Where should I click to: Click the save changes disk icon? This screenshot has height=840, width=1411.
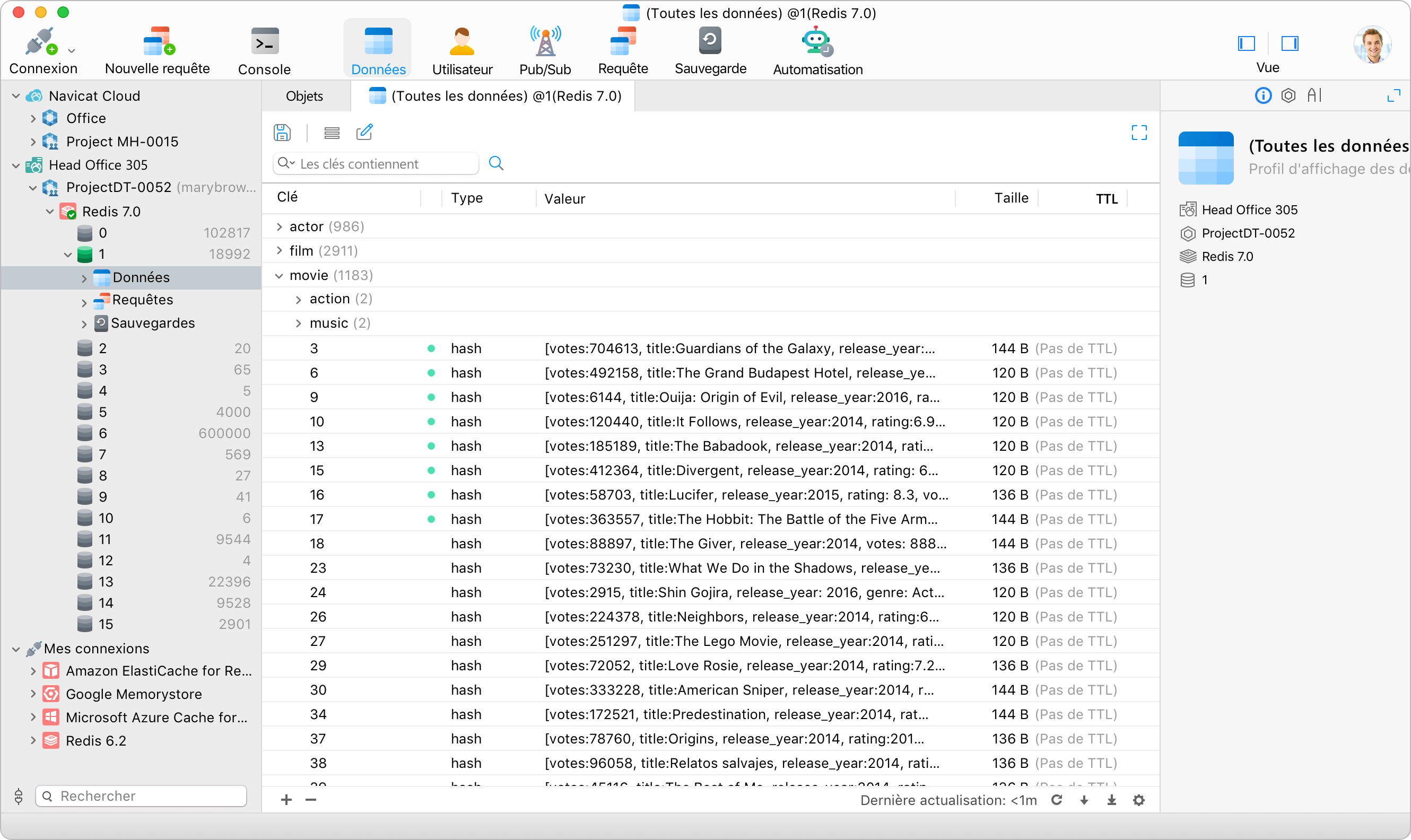282,133
